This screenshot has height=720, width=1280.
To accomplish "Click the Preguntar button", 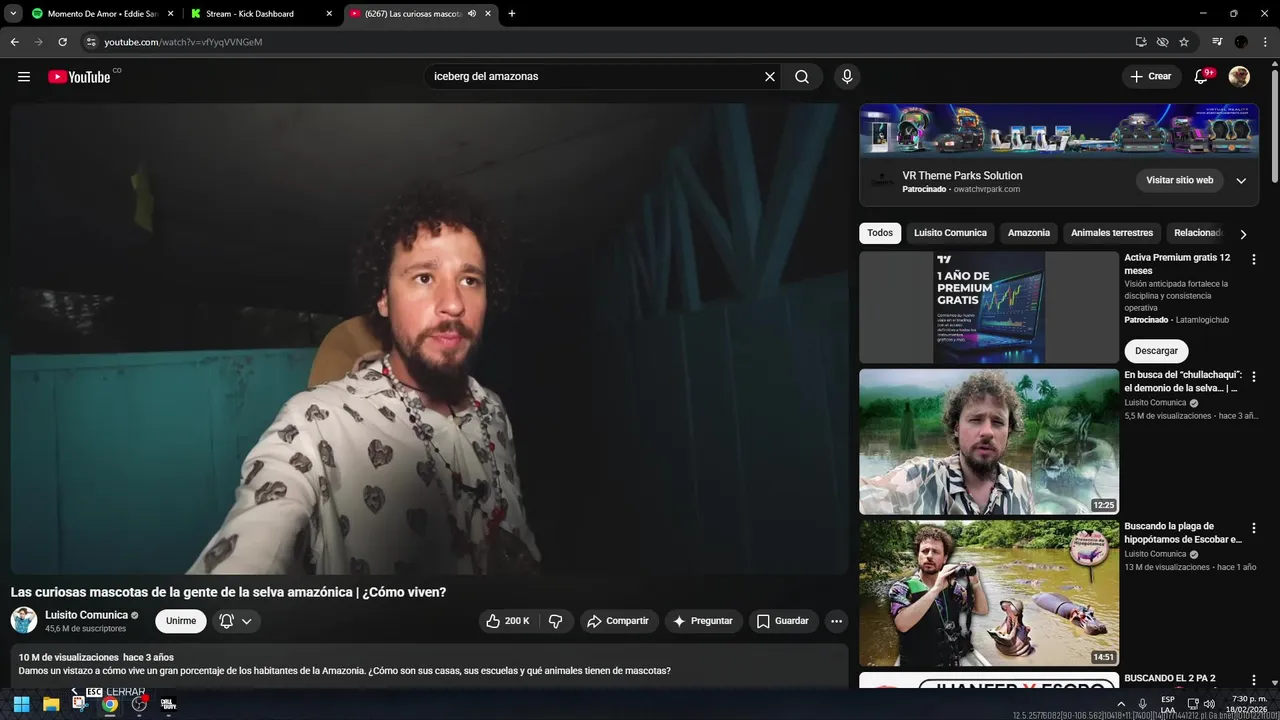I will [x=704, y=621].
